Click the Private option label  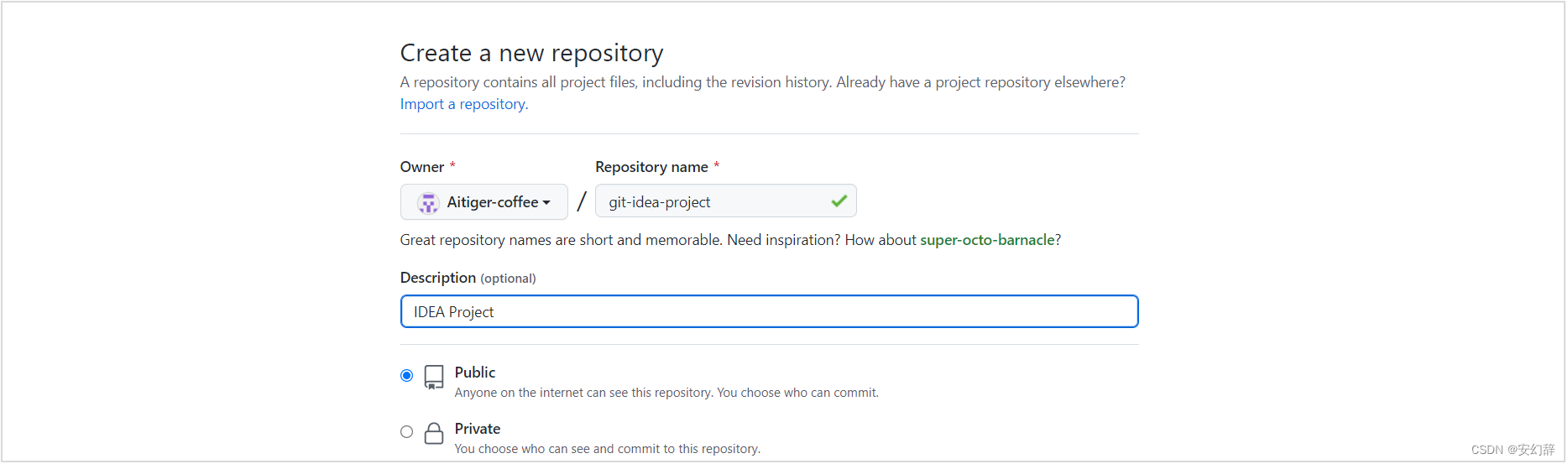(x=478, y=429)
